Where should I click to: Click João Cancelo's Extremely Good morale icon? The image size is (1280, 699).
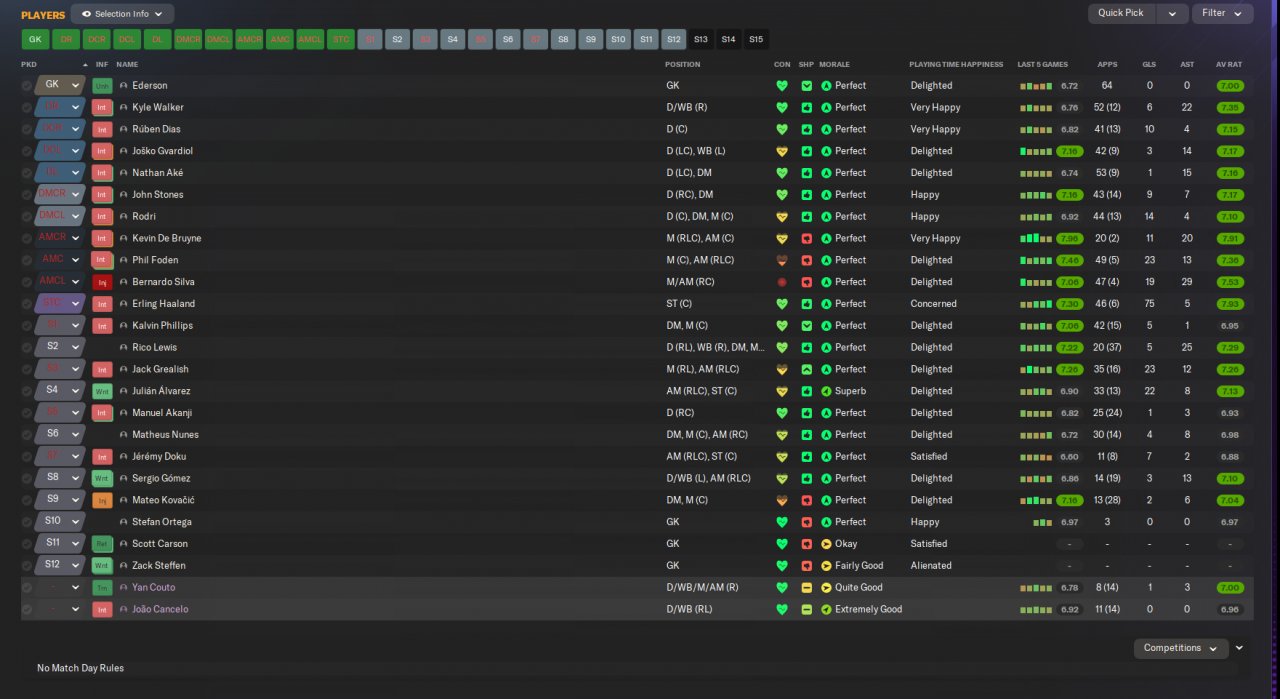pyautogui.click(x=826, y=609)
